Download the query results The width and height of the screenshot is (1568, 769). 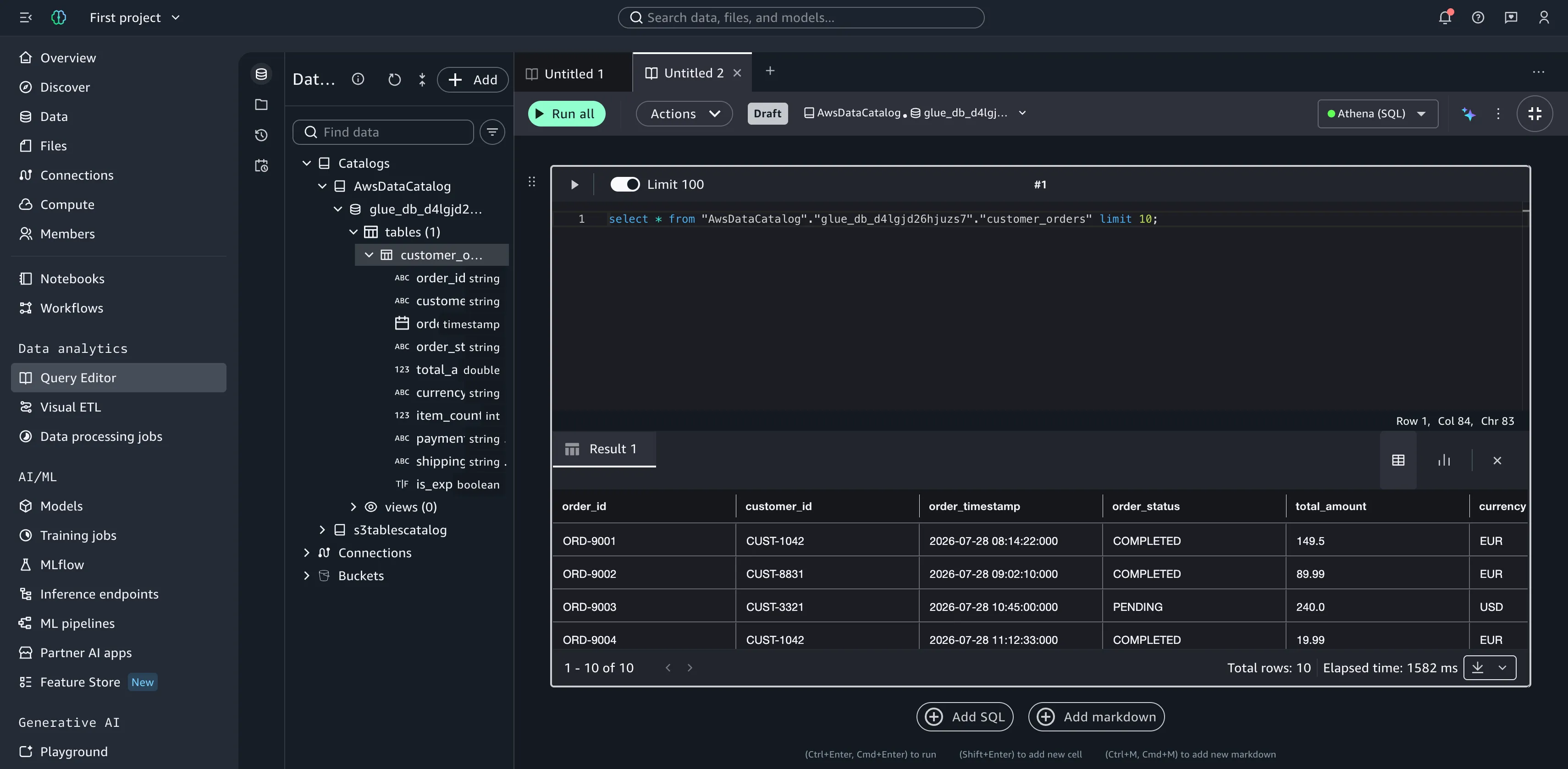click(x=1477, y=667)
